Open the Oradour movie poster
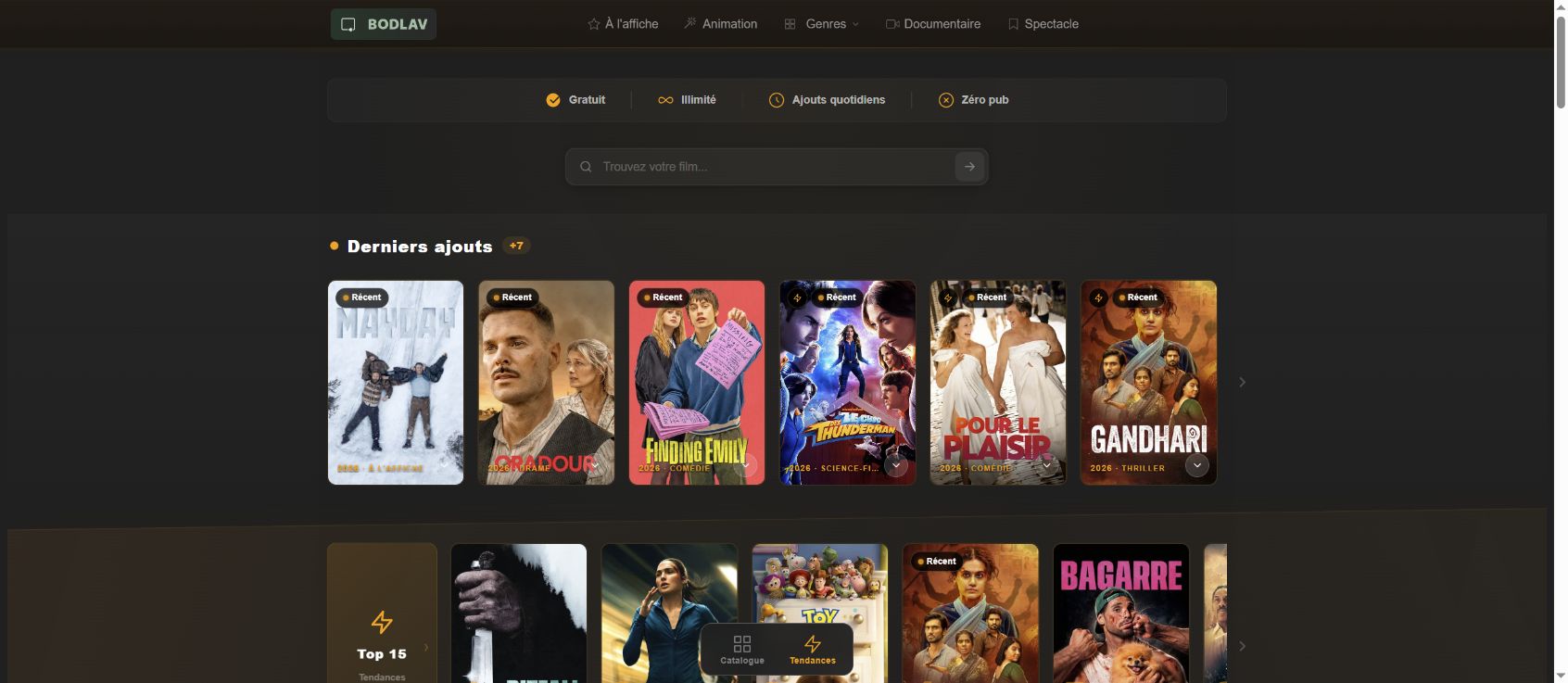 [546, 383]
